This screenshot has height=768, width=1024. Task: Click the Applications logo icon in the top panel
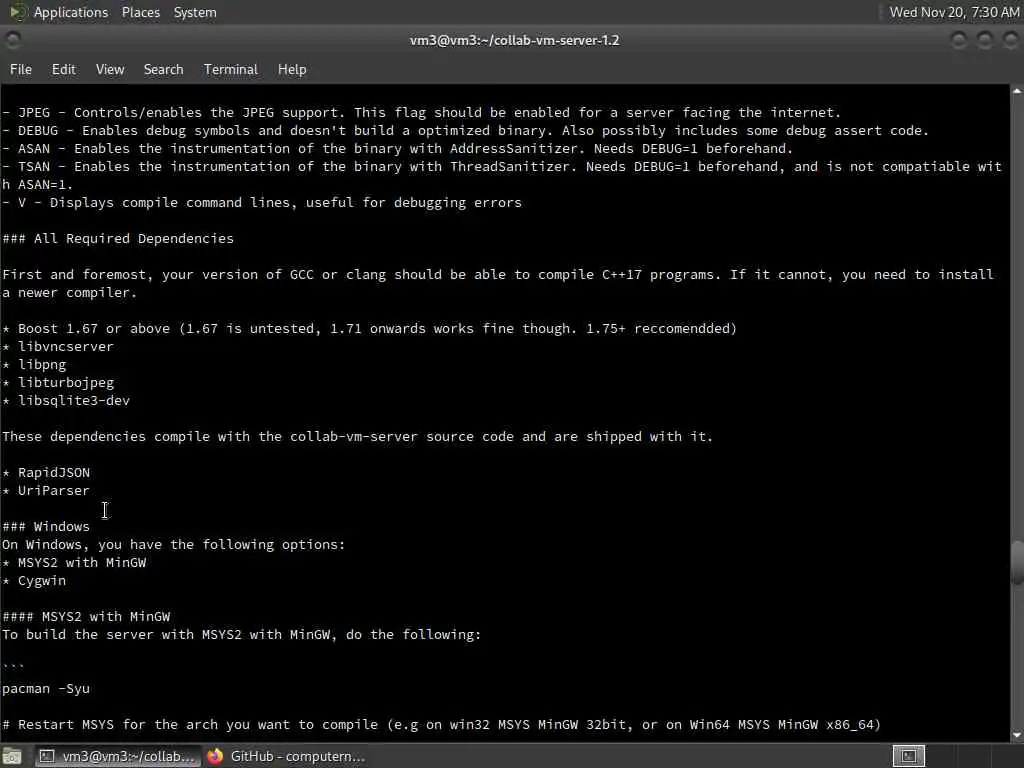[x=18, y=12]
